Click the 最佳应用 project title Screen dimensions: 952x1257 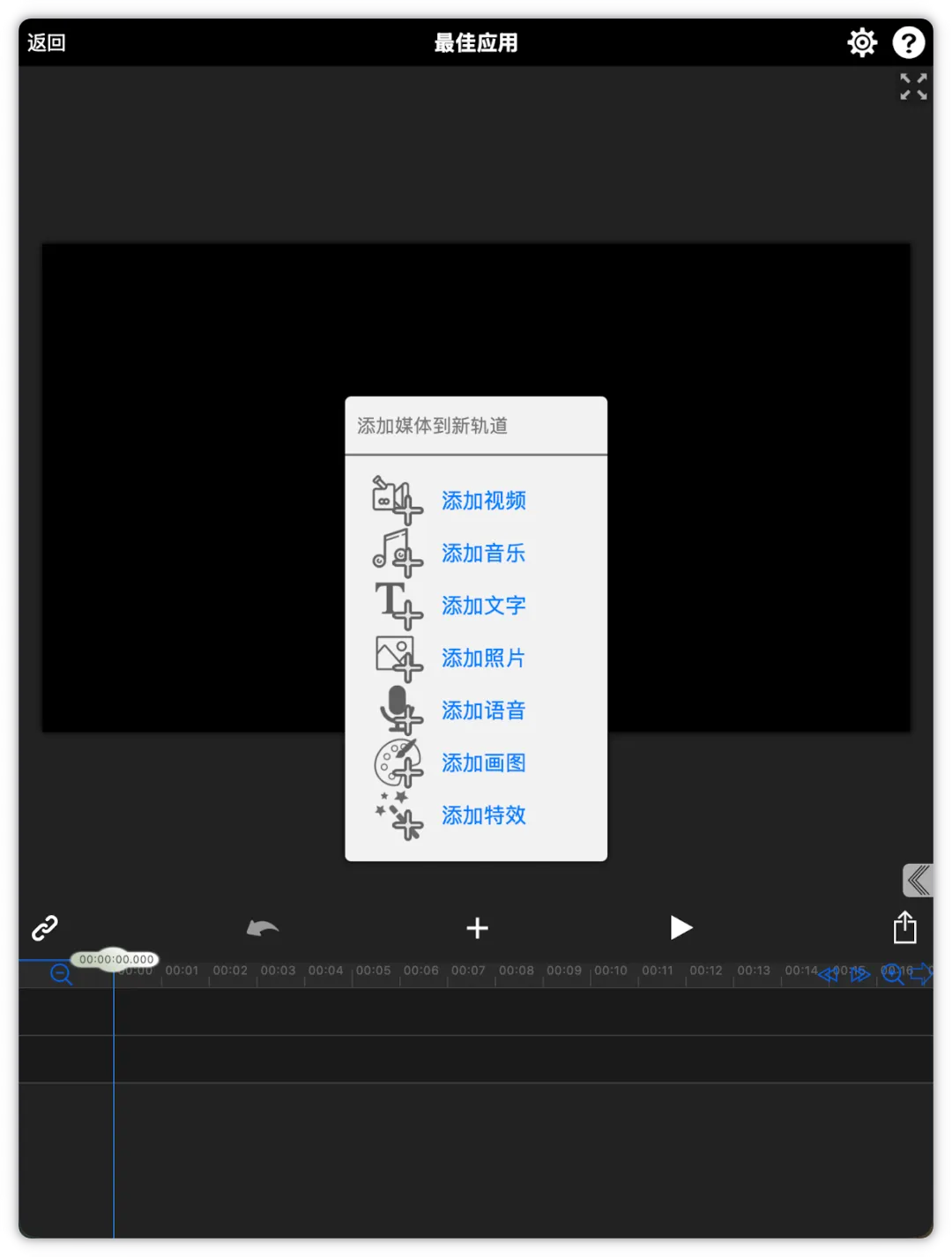[x=476, y=42]
